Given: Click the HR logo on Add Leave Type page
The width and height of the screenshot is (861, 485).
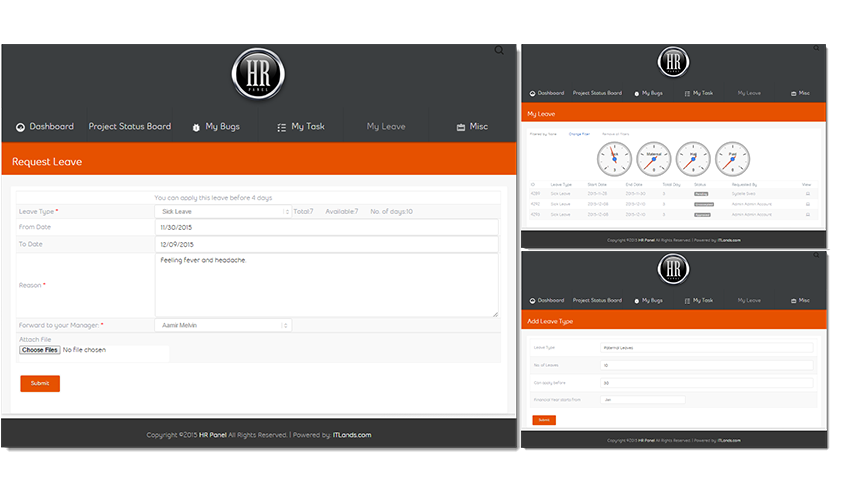Looking at the screenshot, I should coord(673,269).
